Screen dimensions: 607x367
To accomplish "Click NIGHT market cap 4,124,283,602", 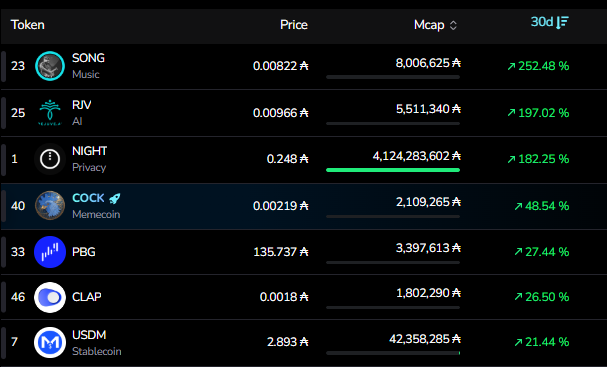I will tap(417, 156).
